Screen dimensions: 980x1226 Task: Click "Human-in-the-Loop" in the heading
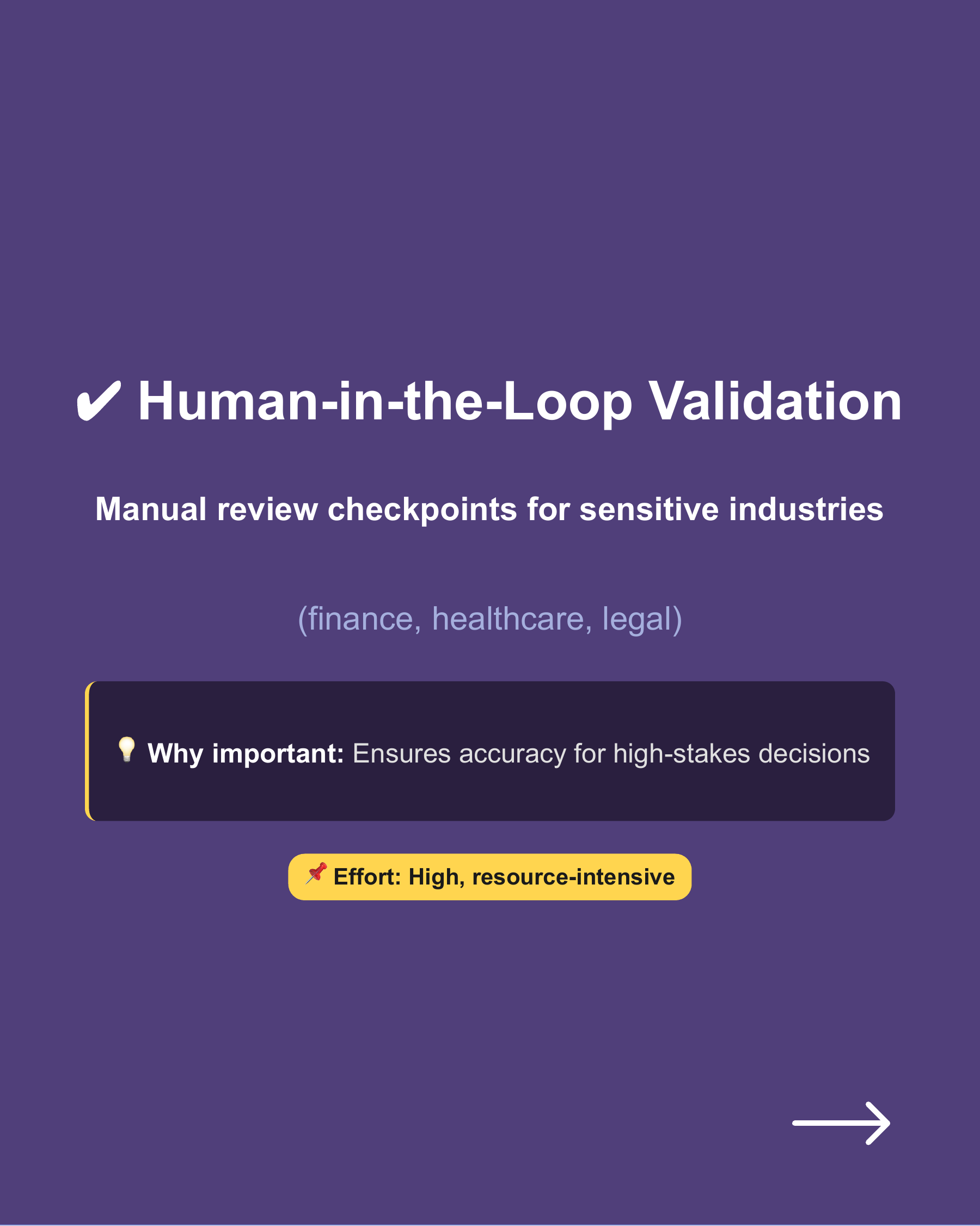(385, 401)
